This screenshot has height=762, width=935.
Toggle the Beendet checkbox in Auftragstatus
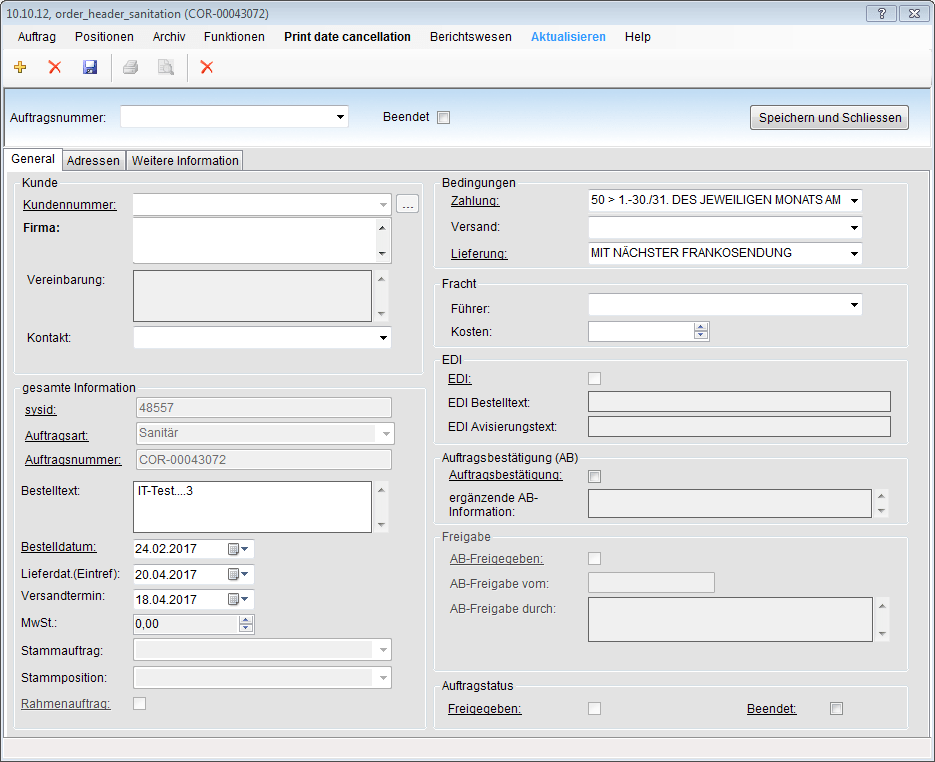(837, 708)
